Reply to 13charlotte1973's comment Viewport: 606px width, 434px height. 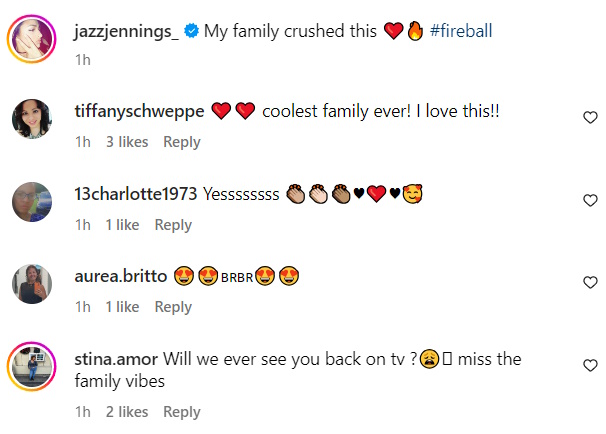(173, 225)
